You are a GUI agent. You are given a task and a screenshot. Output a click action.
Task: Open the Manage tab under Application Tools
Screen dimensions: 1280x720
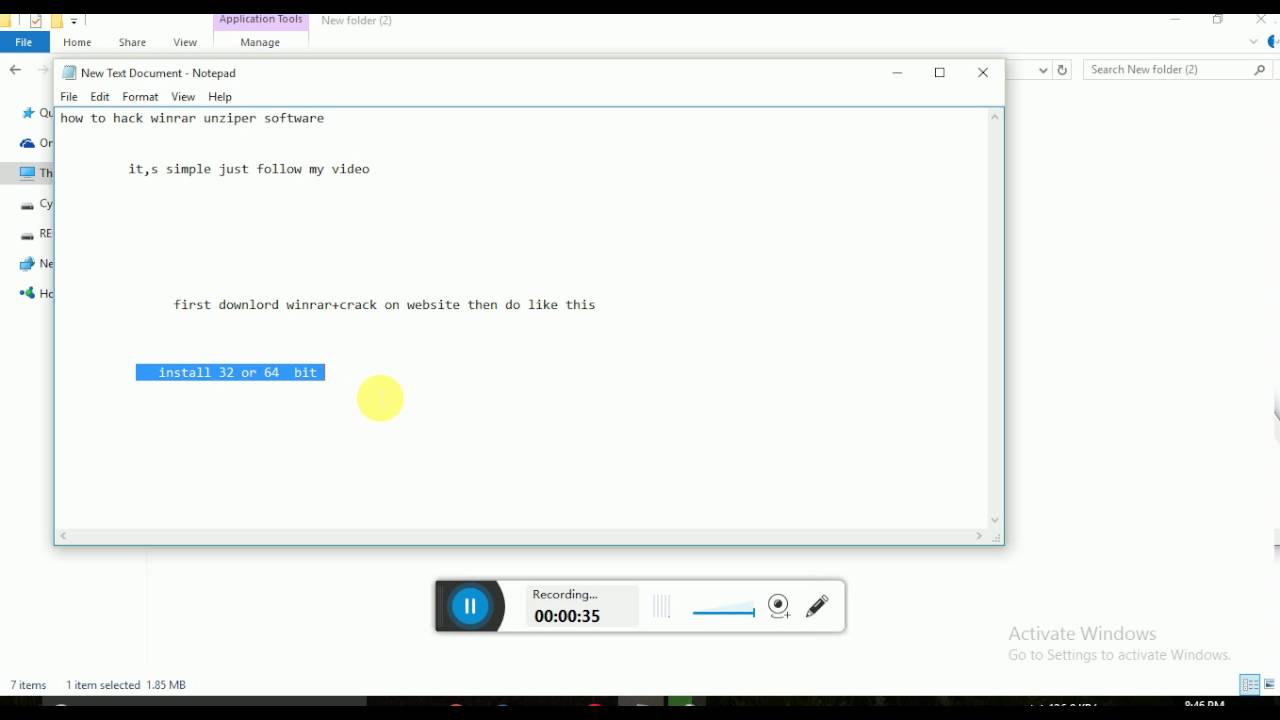260,42
